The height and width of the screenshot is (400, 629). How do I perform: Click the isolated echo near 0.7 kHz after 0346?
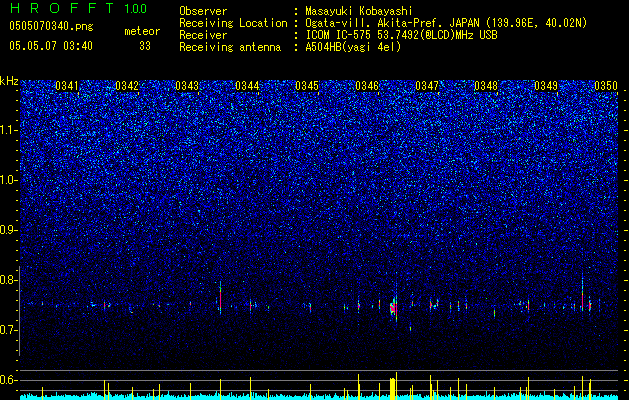(410, 329)
